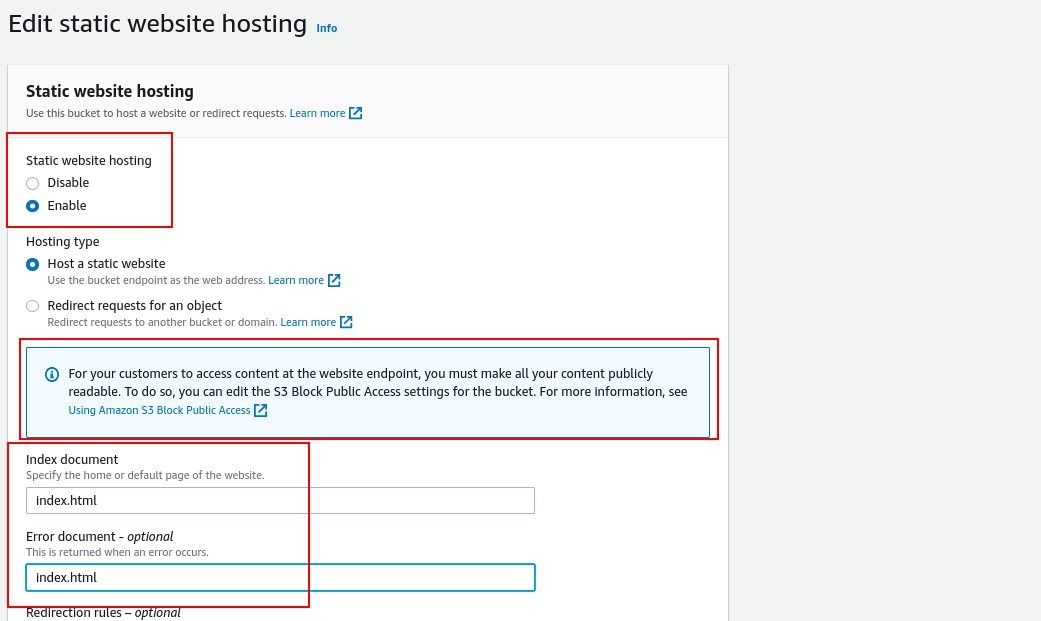Screen dimensions: 1041x621
Task: Open Learn more link about redirecting requests
Action: pos(308,322)
